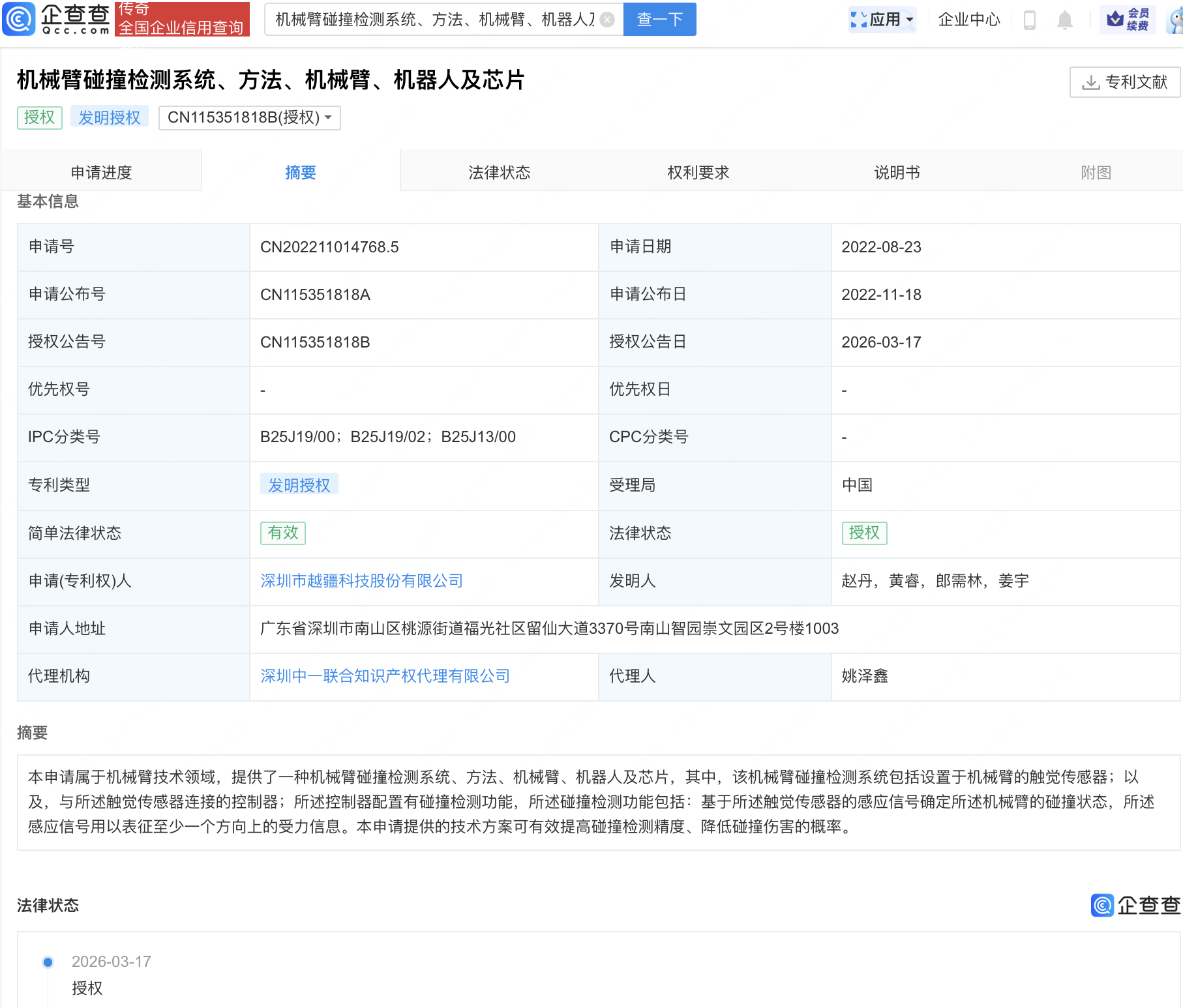This screenshot has width=1183, height=1008.
Task: Switch to the 法律状态 tab
Action: tap(499, 172)
